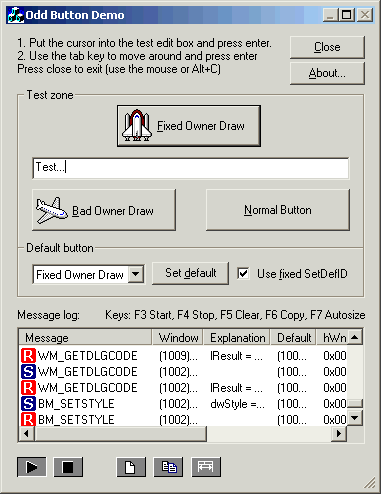Start message logging with the play icon

click(32, 467)
